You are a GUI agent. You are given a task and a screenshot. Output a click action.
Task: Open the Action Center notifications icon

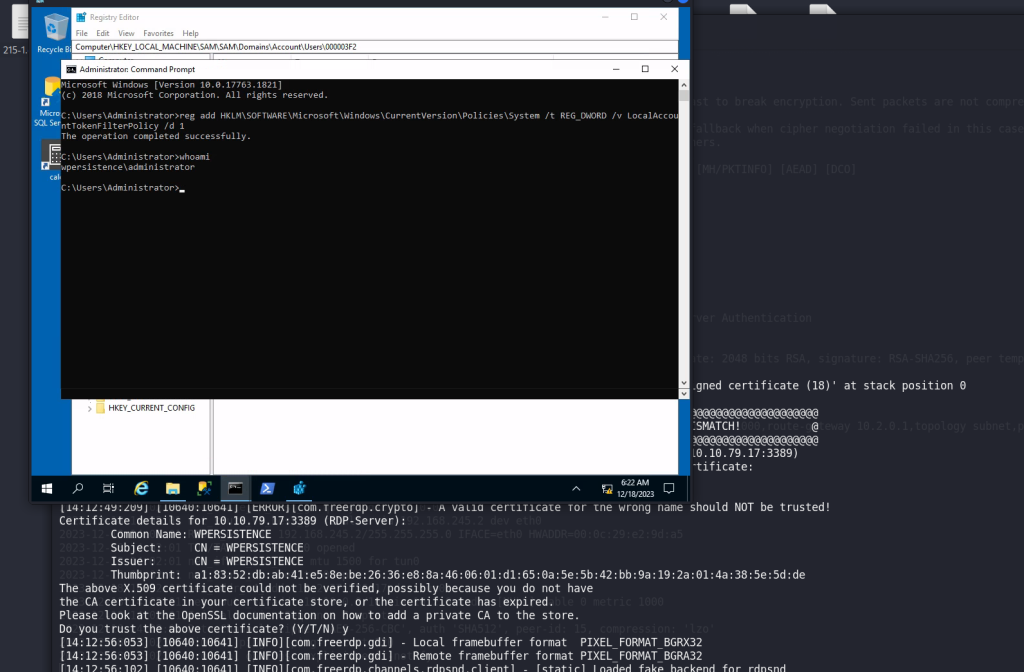(x=669, y=488)
